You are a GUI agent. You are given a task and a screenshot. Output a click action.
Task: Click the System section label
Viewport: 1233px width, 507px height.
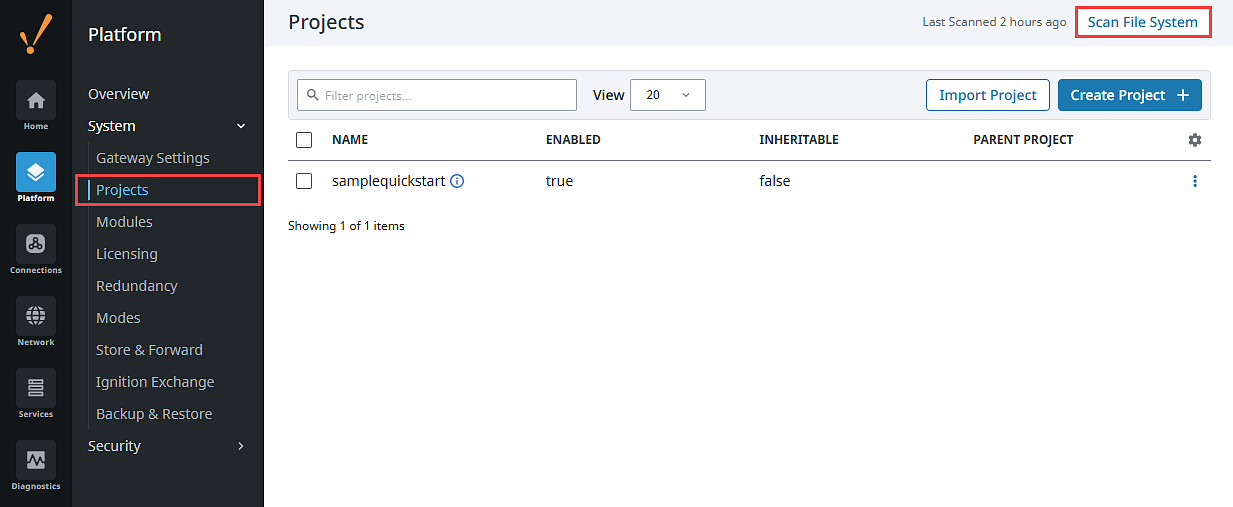[x=112, y=126]
